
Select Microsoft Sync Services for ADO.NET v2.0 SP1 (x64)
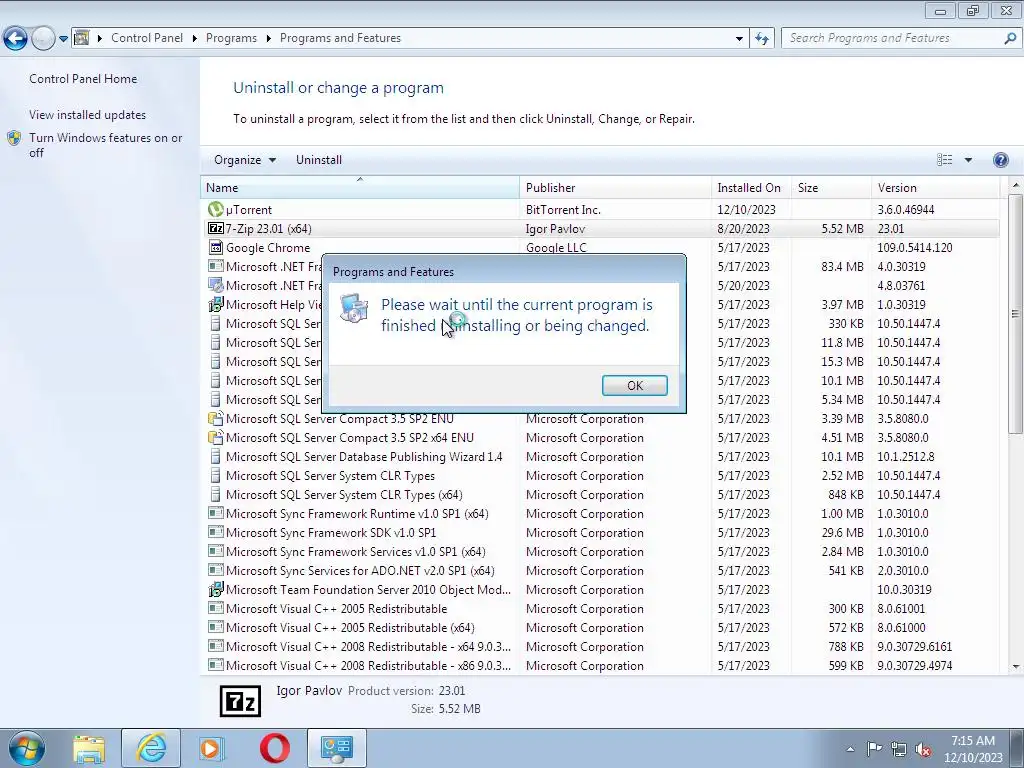[x=601, y=571]
